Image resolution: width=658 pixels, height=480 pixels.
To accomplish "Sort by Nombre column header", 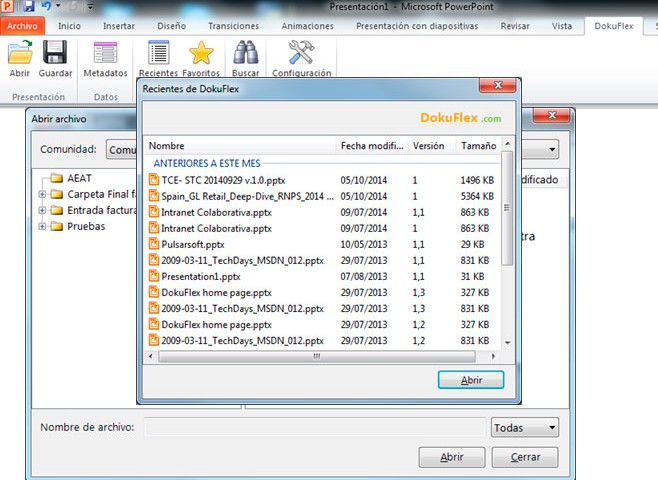I will [240, 146].
